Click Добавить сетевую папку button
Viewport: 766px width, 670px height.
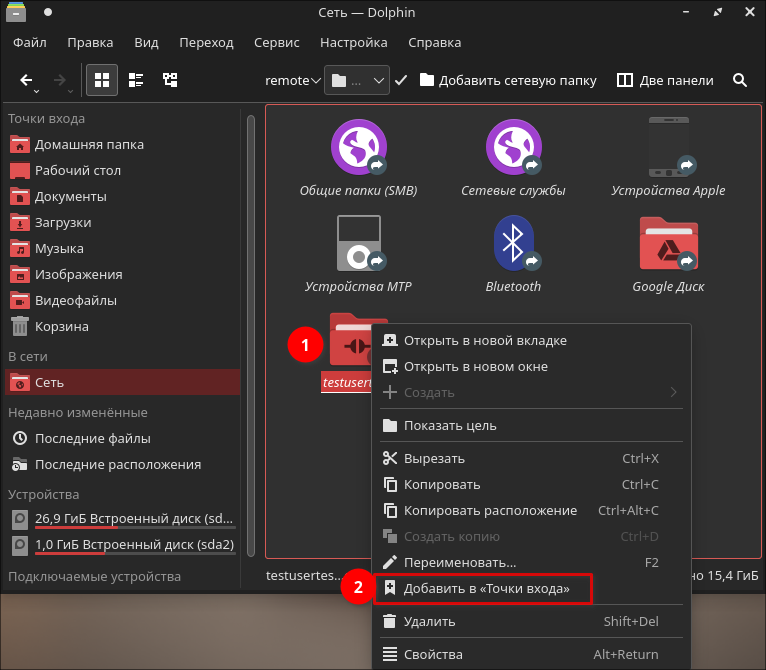click(507, 80)
